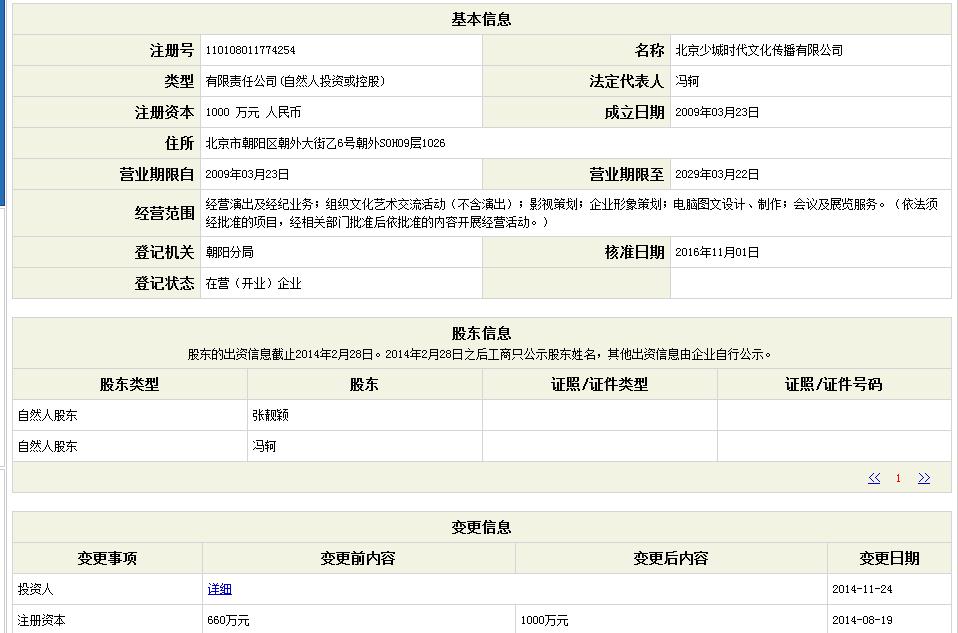The height and width of the screenshot is (633, 958).
Task: Click previous capital value 660万元
Action: 228,620
